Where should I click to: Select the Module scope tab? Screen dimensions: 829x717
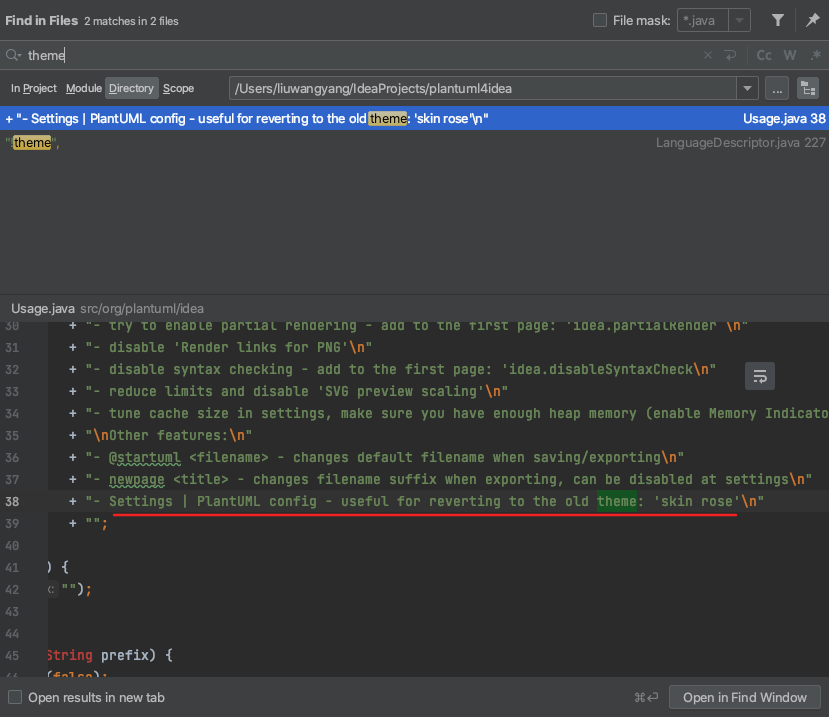(84, 89)
